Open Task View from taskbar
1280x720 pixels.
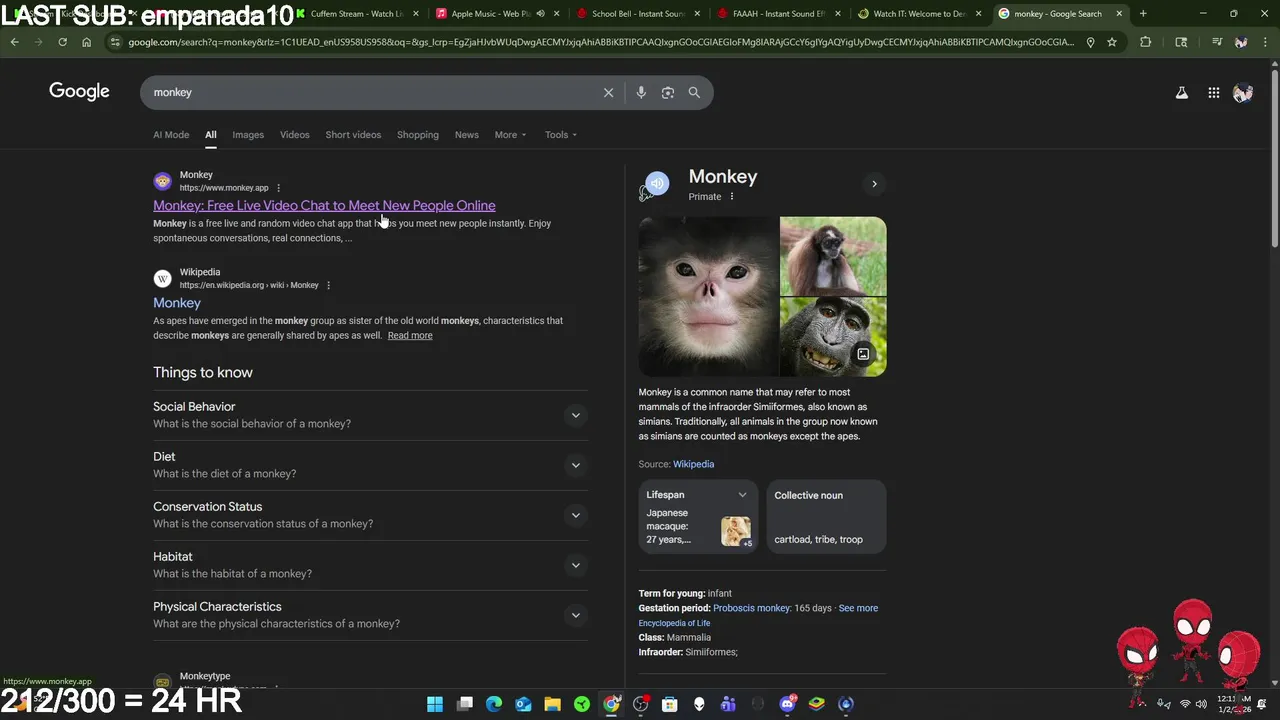pos(465,704)
